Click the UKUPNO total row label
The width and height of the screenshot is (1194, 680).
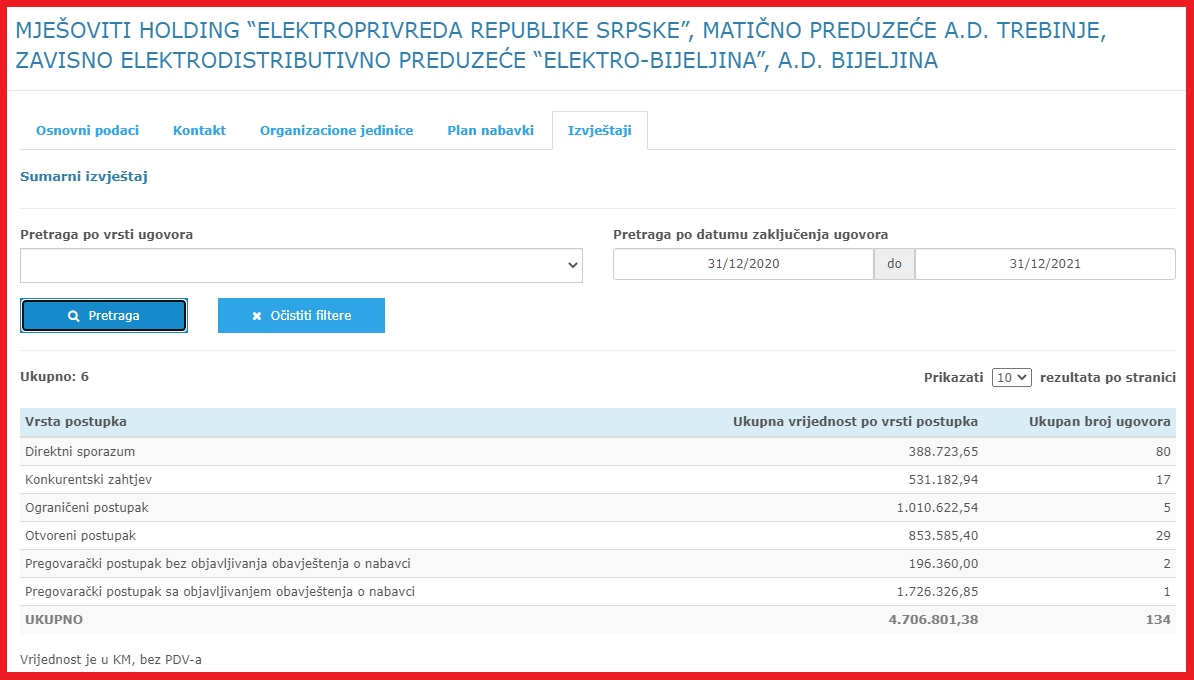[x=54, y=620]
